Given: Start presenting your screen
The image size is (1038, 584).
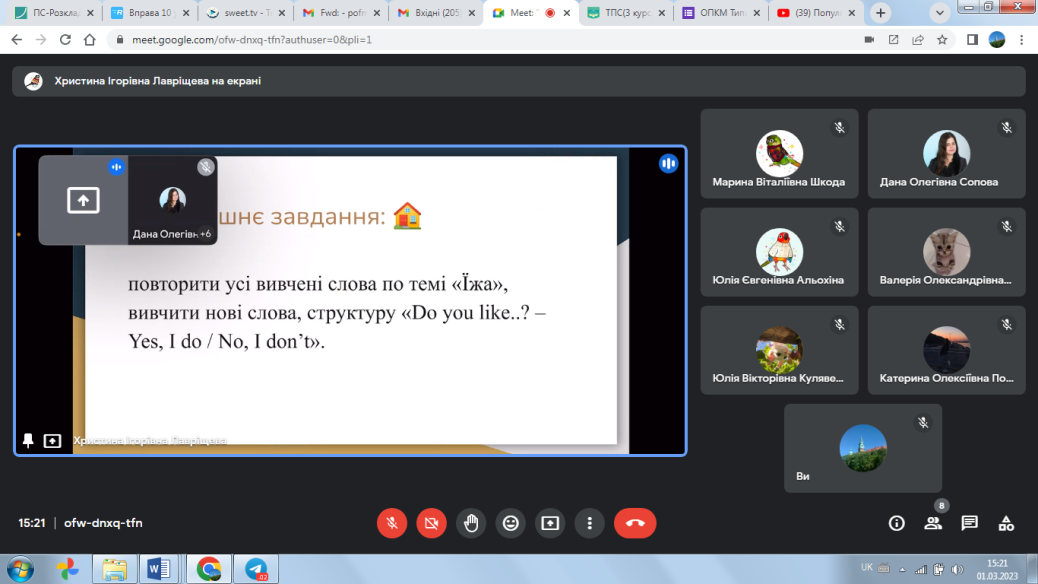Looking at the screenshot, I should point(550,523).
